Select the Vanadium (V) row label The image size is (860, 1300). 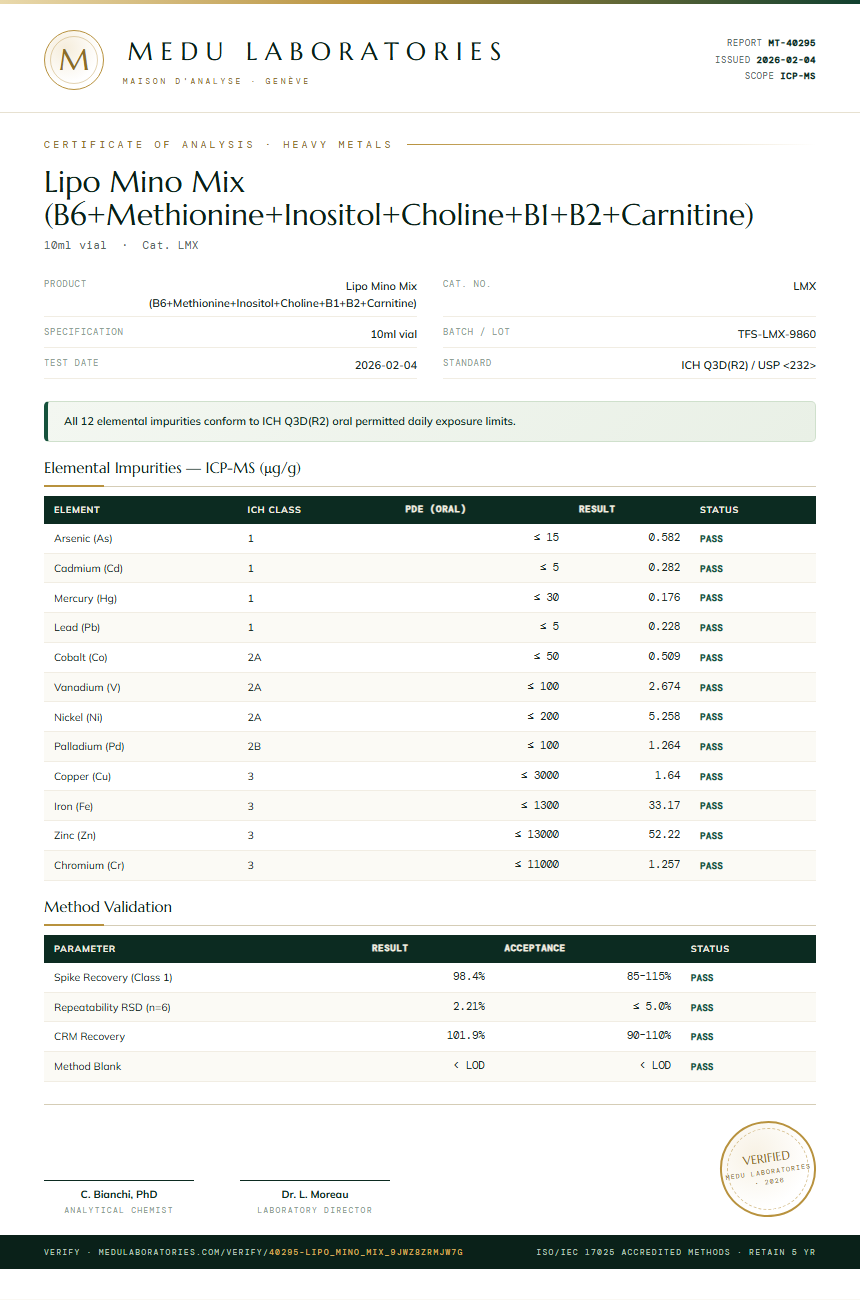pyautogui.click(x=87, y=687)
